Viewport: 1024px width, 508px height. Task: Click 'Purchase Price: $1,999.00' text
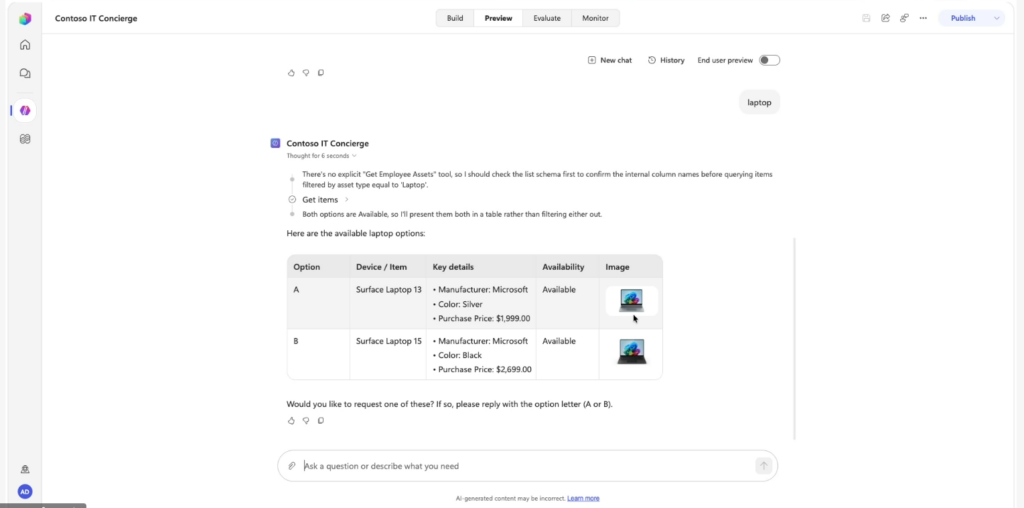[x=484, y=319]
